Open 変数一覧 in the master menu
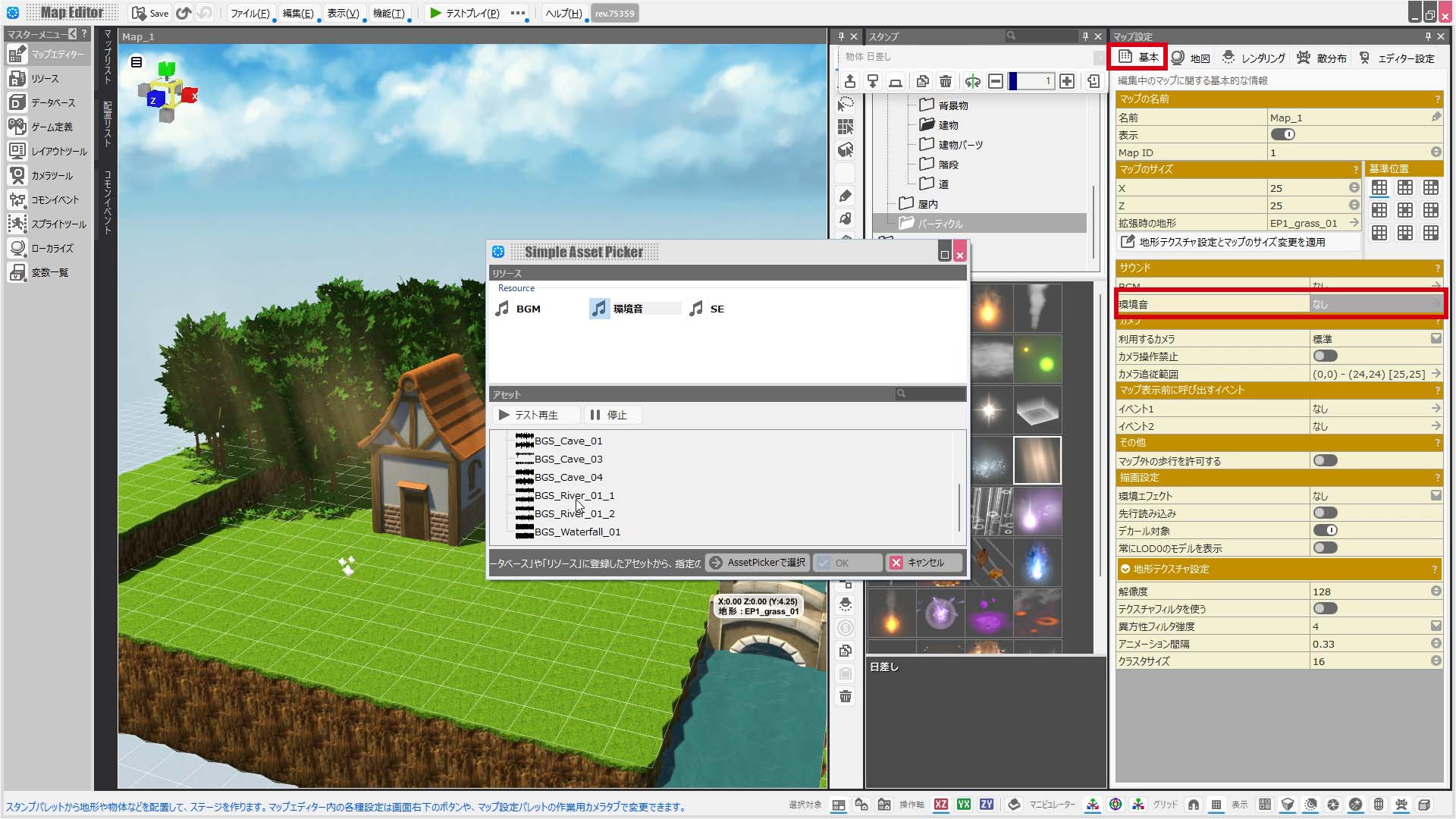The image size is (1456, 819). 48,273
